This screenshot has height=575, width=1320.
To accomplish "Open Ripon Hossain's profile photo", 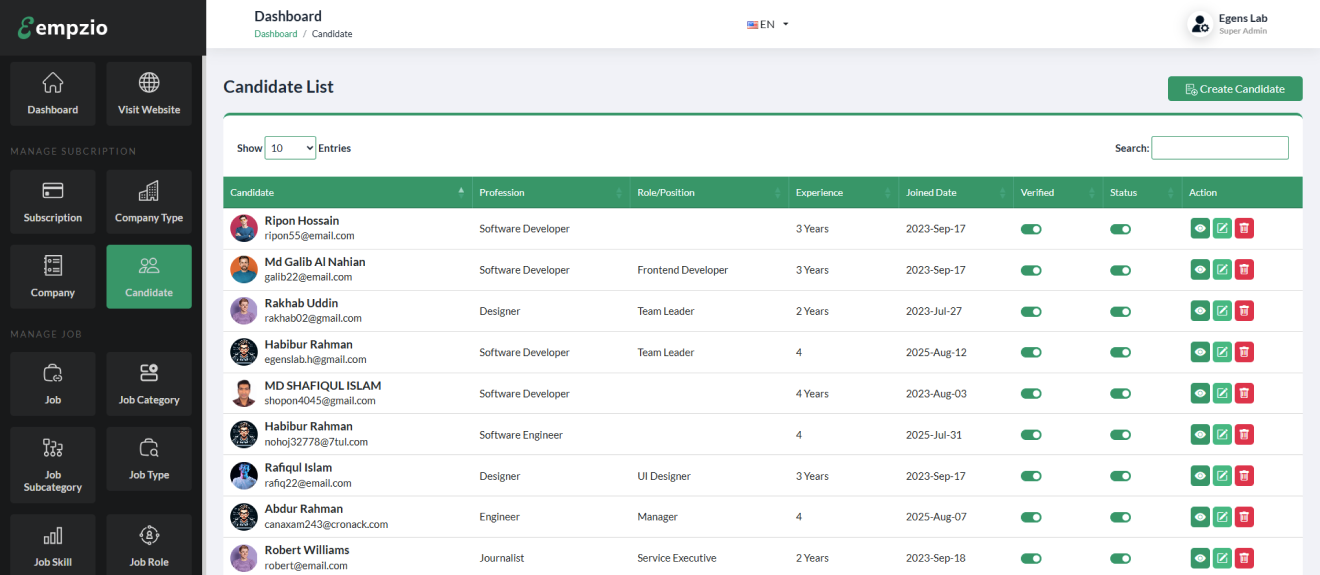I will coord(244,228).
